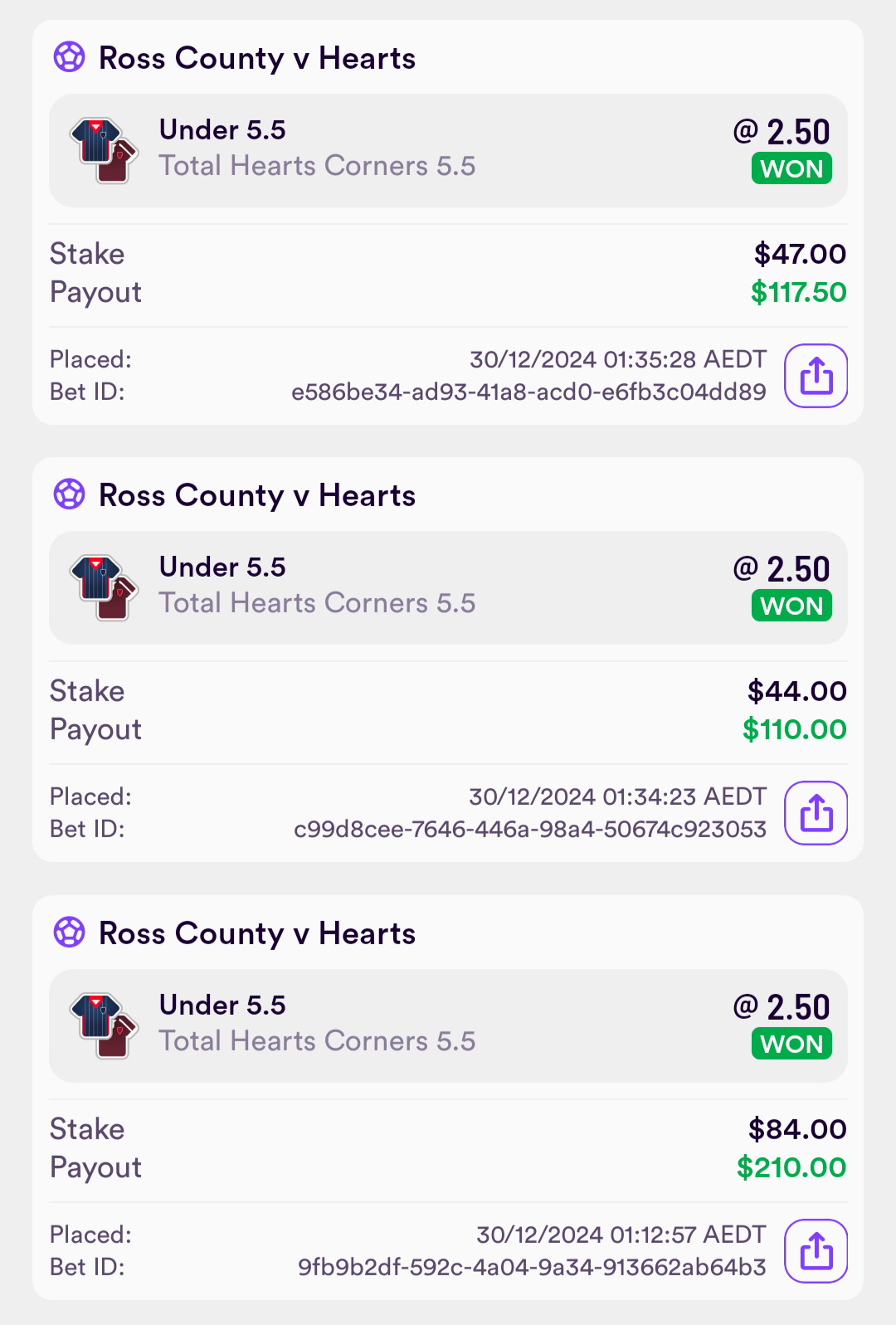Share the $84.00 stake bet slip
This screenshot has height=1325, width=896.
pos(816,1251)
